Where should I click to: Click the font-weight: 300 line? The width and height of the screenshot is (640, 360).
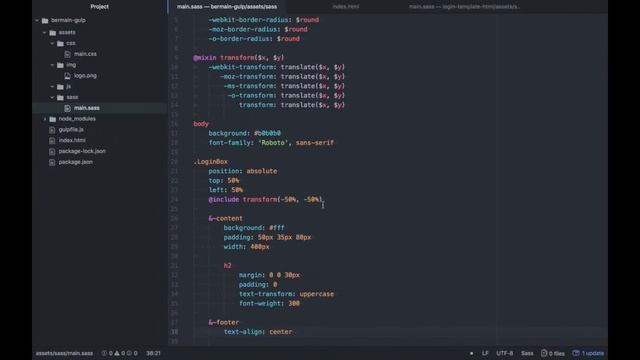click(269, 304)
